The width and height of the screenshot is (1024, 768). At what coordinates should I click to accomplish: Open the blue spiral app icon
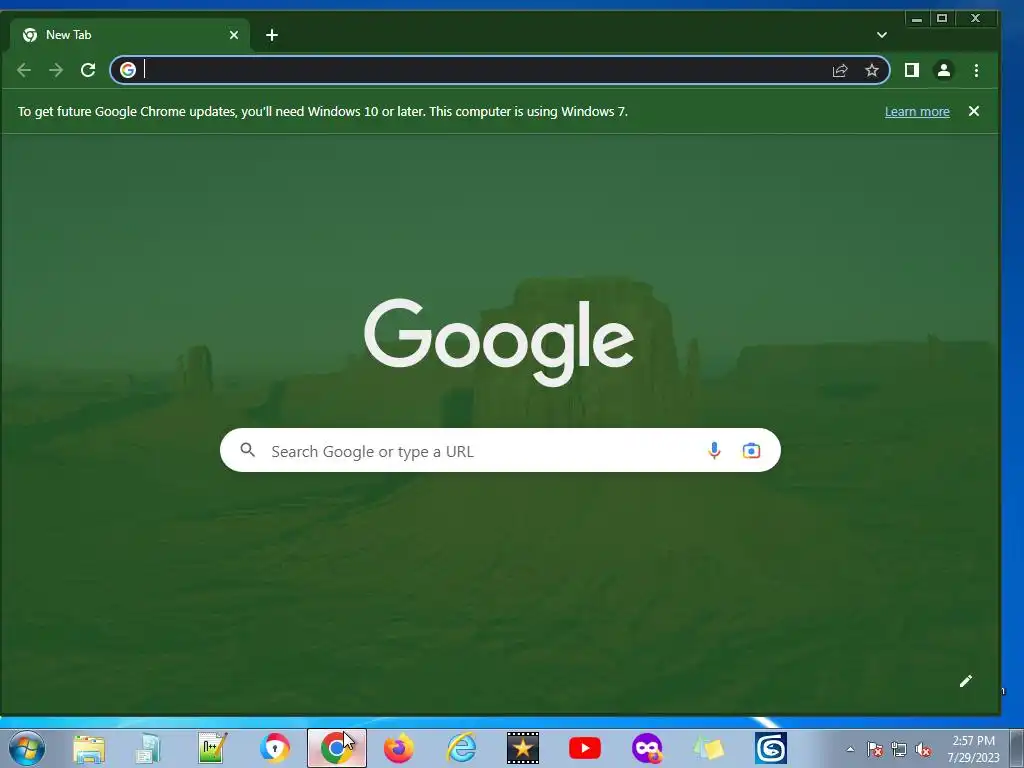pyautogui.click(x=771, y=748)
